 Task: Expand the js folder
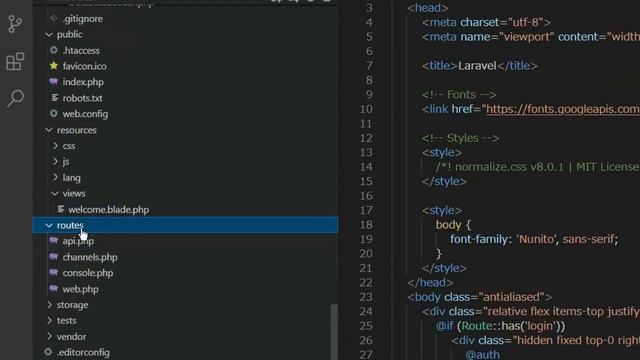tap(55, 162)
